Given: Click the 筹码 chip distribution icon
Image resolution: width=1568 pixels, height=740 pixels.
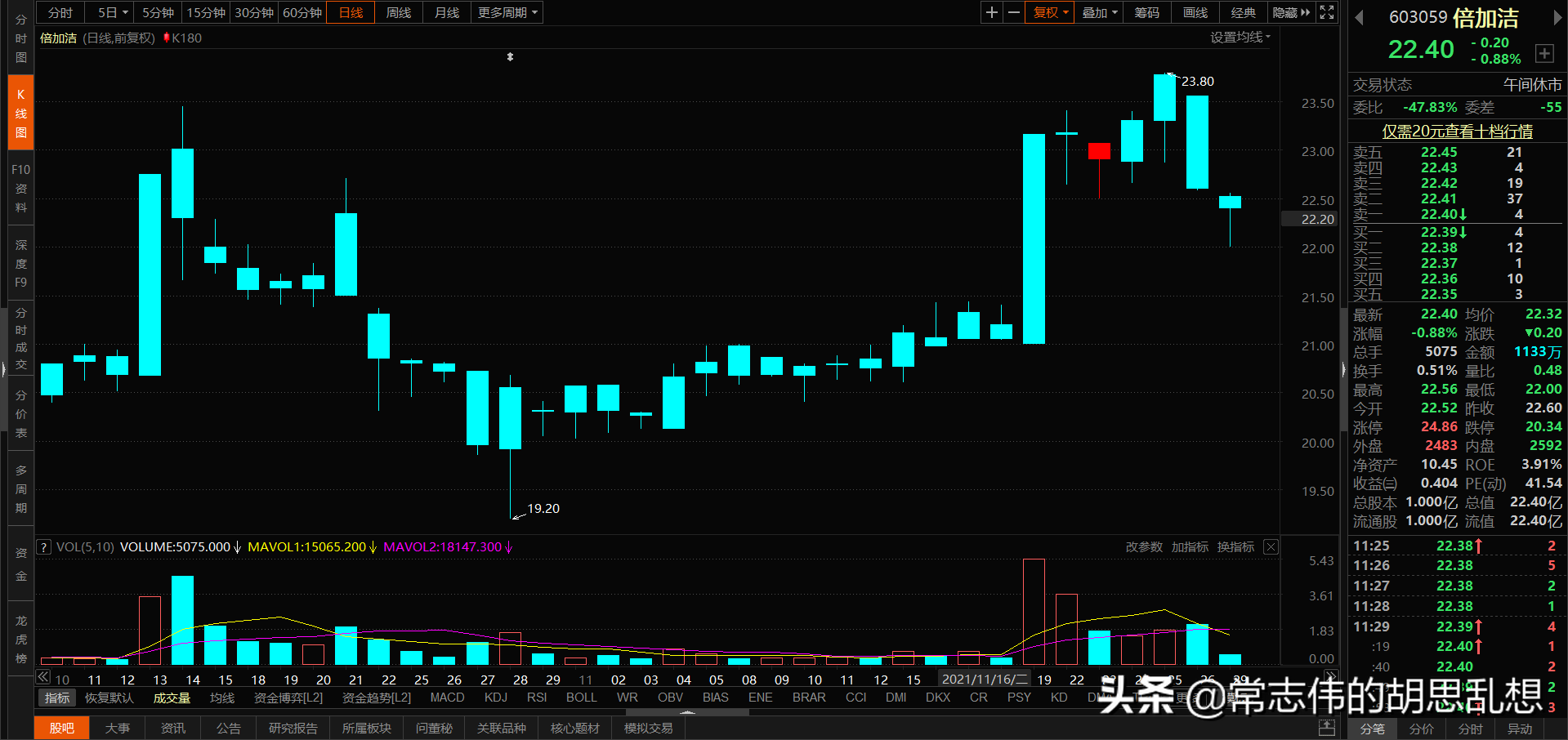Looking at the screenshot, I should [x=1146, y=12].
